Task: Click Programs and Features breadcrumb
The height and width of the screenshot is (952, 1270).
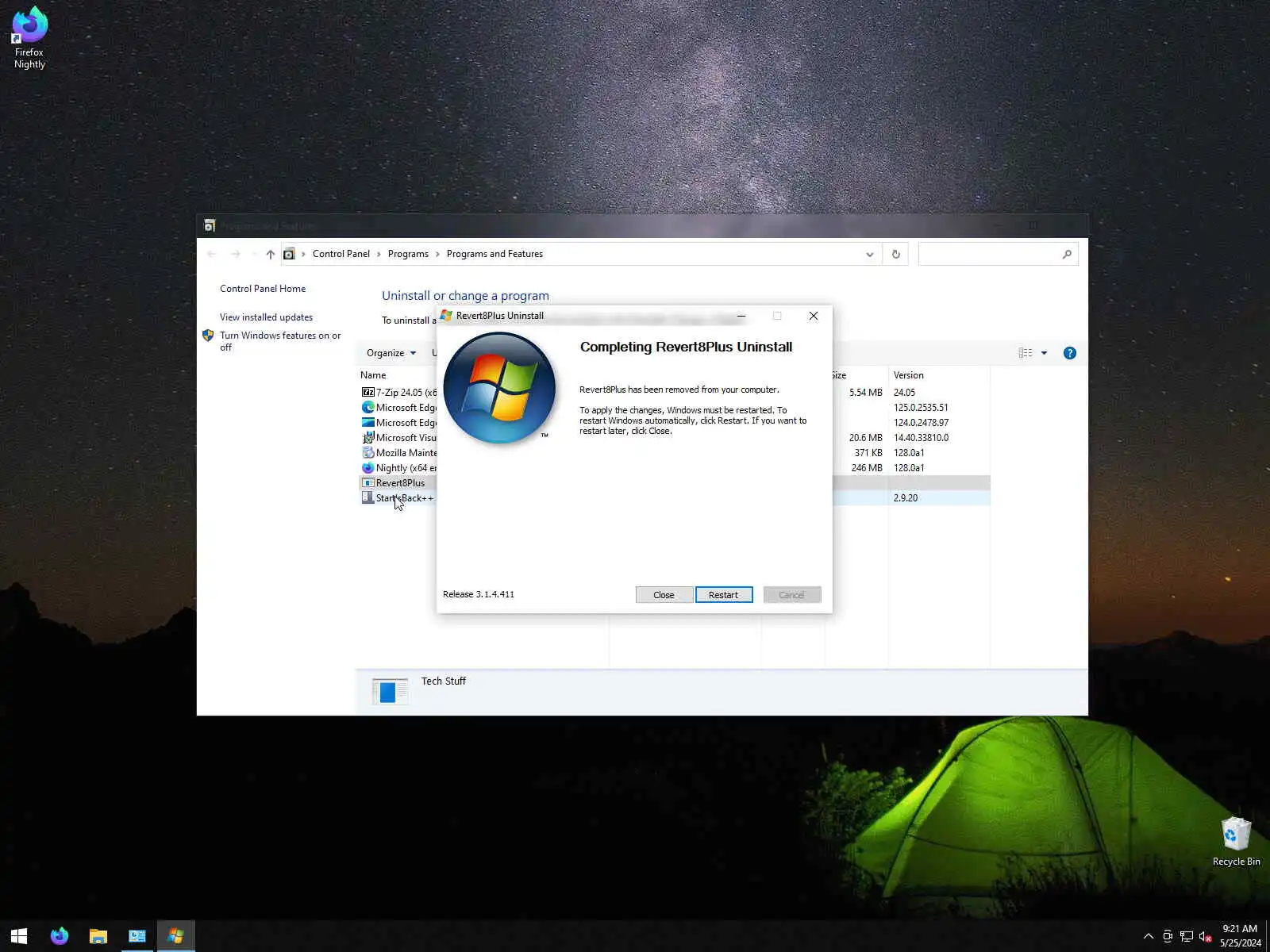Action: click(495, 254)
